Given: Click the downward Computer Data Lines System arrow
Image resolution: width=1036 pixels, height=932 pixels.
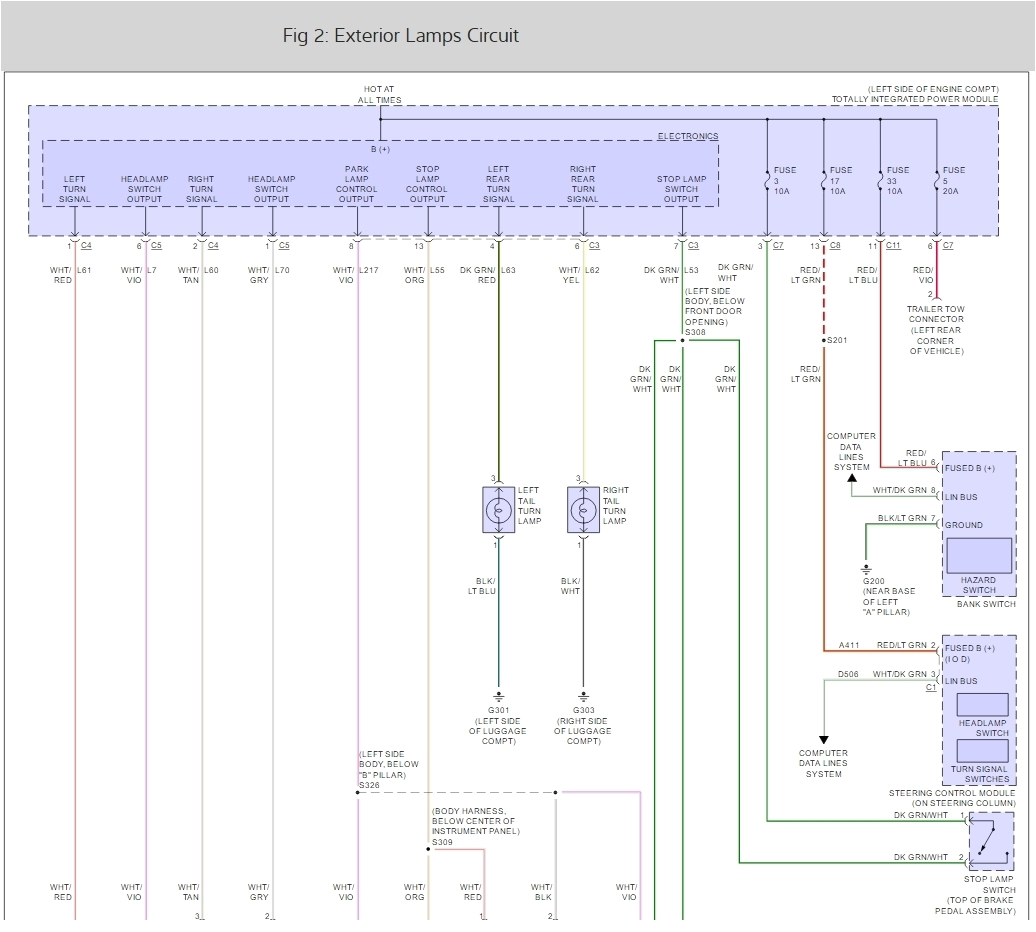Looking at the screenshot, I should pos(823,738).
